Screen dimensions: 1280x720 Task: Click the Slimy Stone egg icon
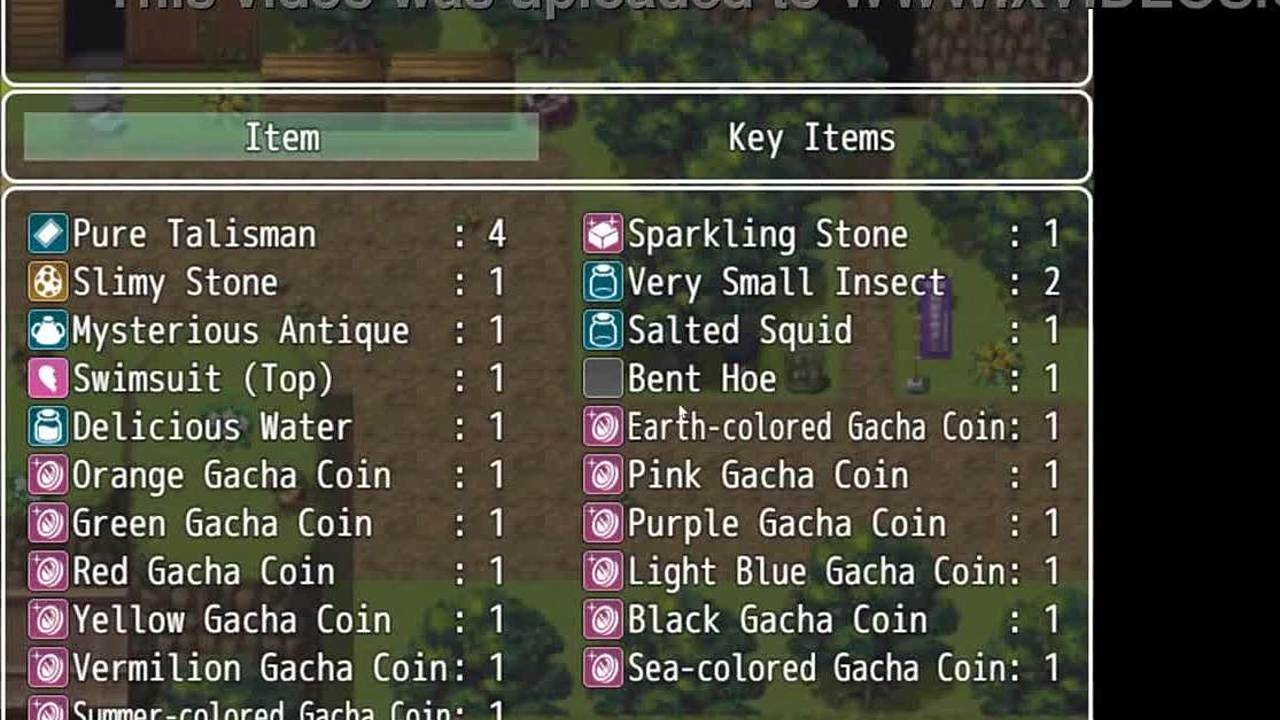pyautogui.click(x=47, y=282)
